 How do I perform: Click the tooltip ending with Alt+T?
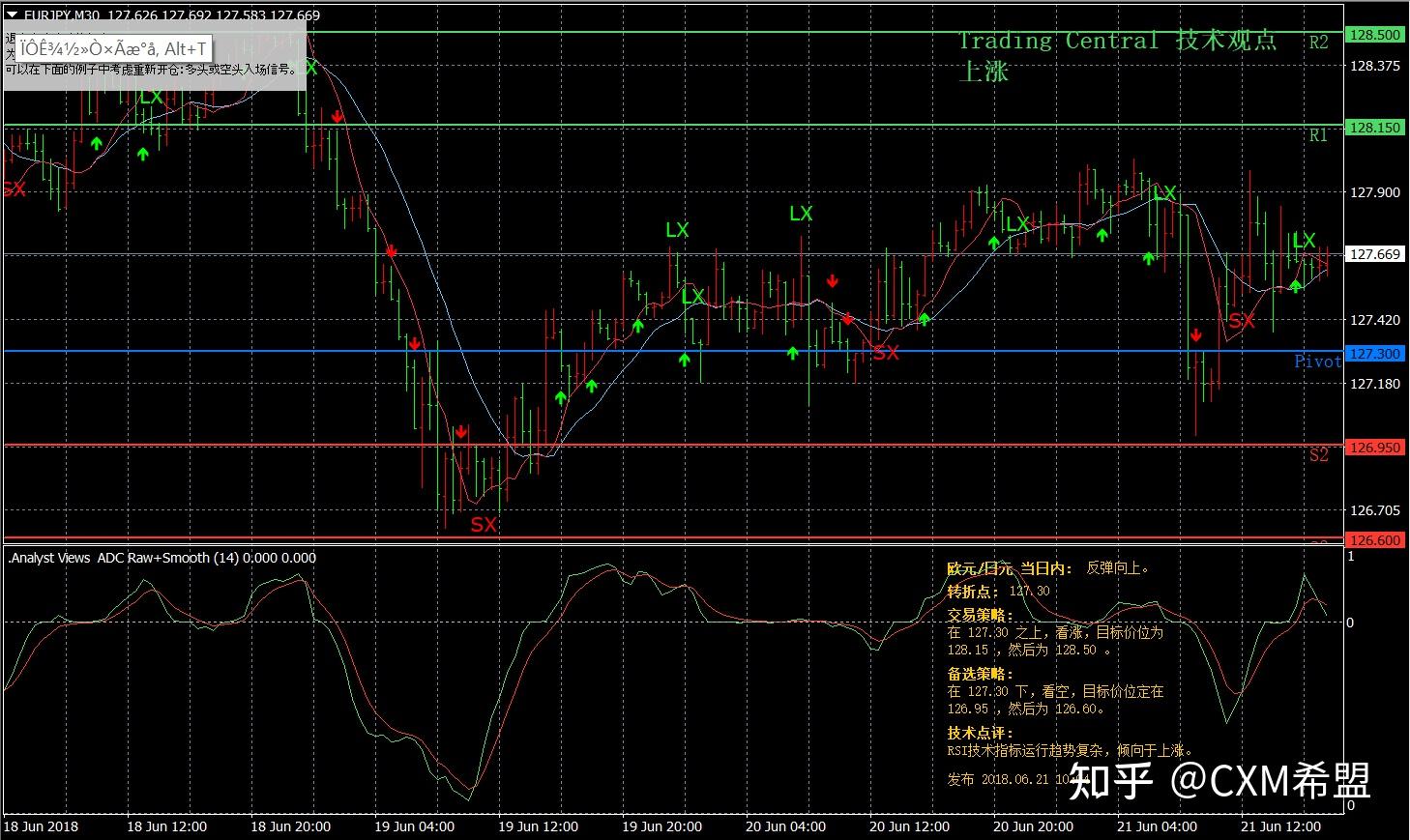click(x=113, y=48)
